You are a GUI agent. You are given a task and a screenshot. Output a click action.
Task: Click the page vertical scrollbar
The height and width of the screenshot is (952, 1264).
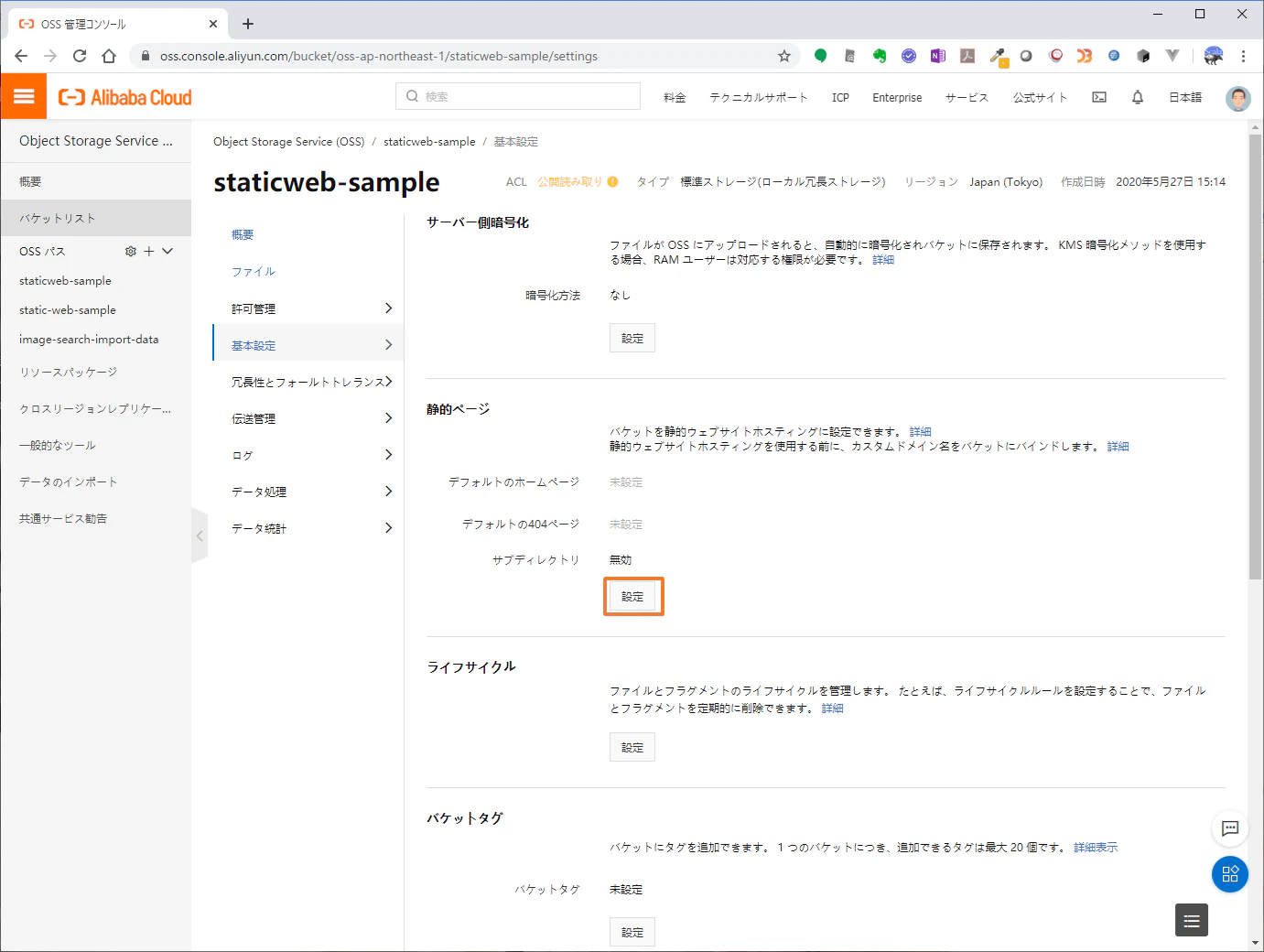pos(1256,357)
